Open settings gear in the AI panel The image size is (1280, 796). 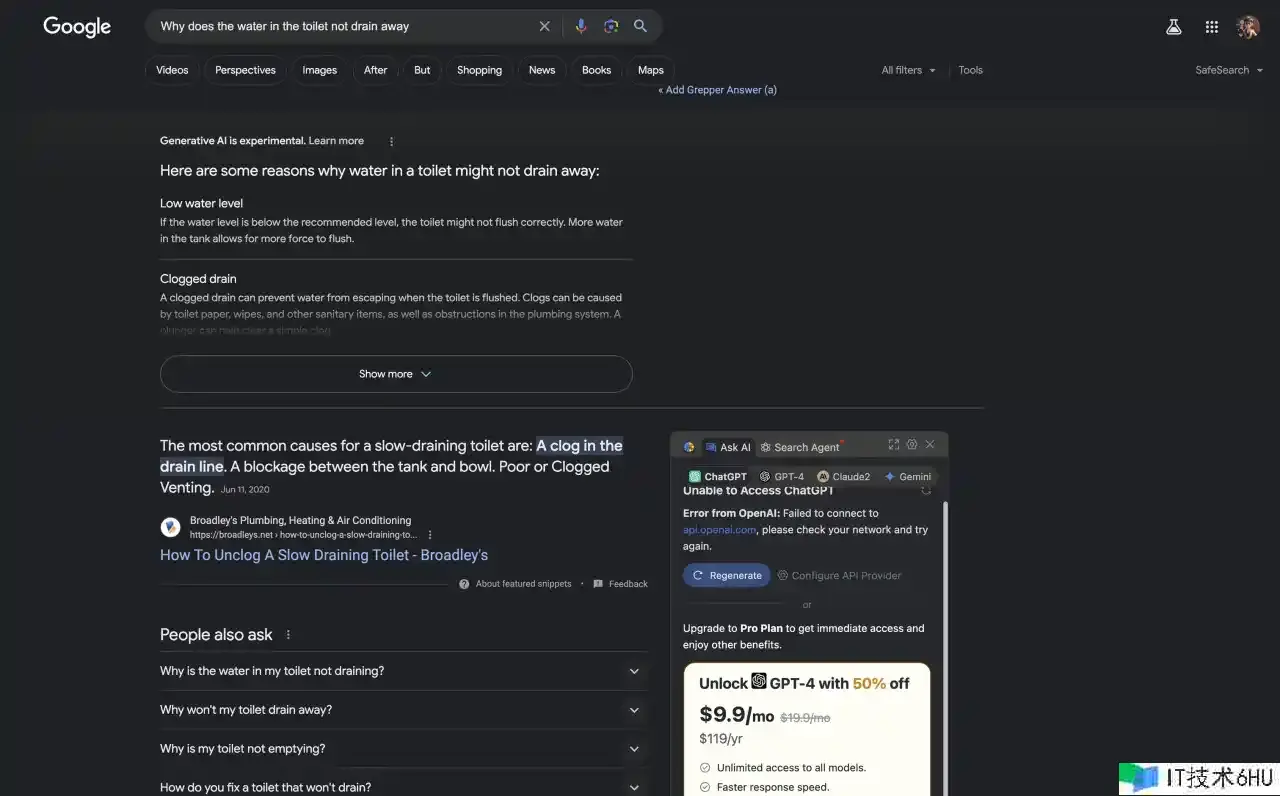(x=911, y=444)
